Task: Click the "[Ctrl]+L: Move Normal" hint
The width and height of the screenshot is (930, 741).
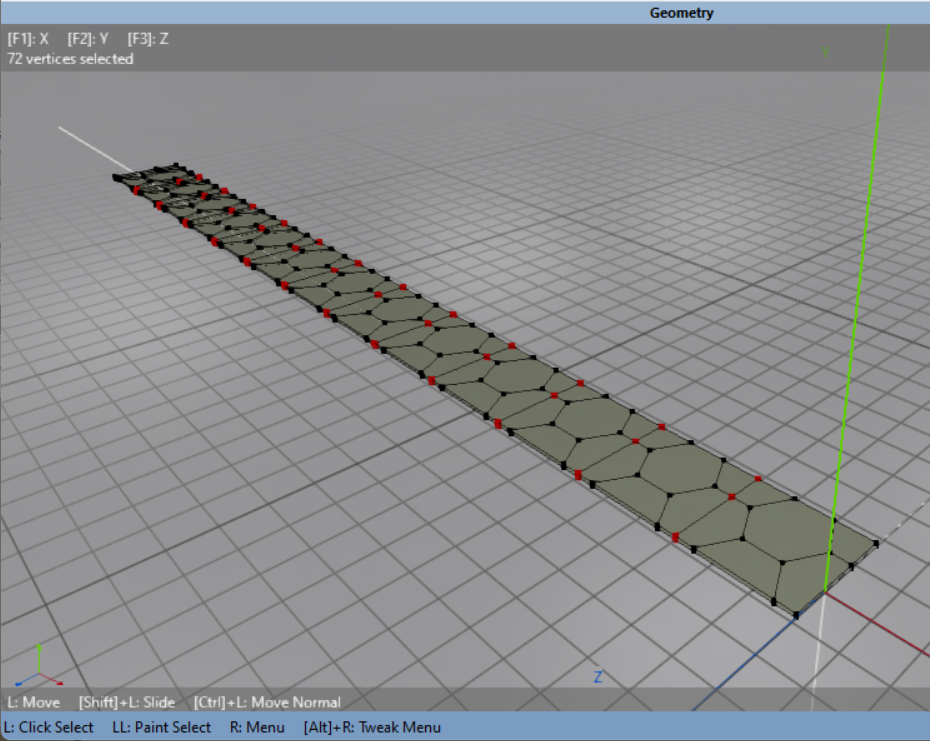Action: (x=267, y=702)
